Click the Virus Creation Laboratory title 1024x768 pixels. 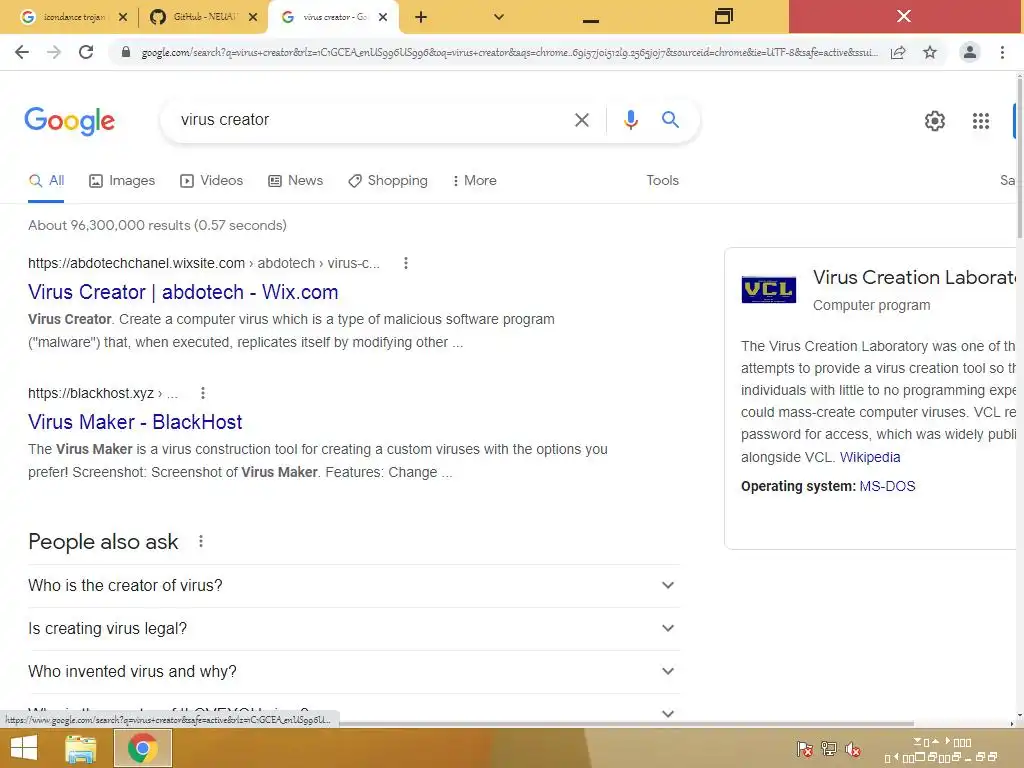point(914,278)
